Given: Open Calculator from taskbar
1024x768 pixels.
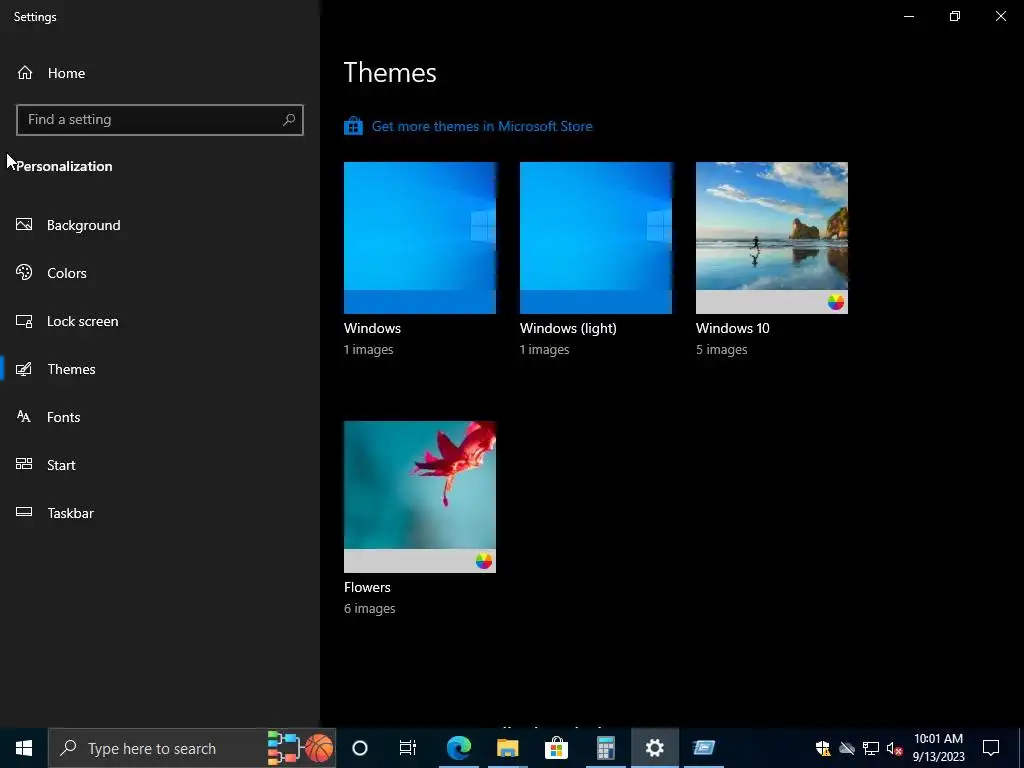Looking at the screenshot, I should [x=605, y=748].
